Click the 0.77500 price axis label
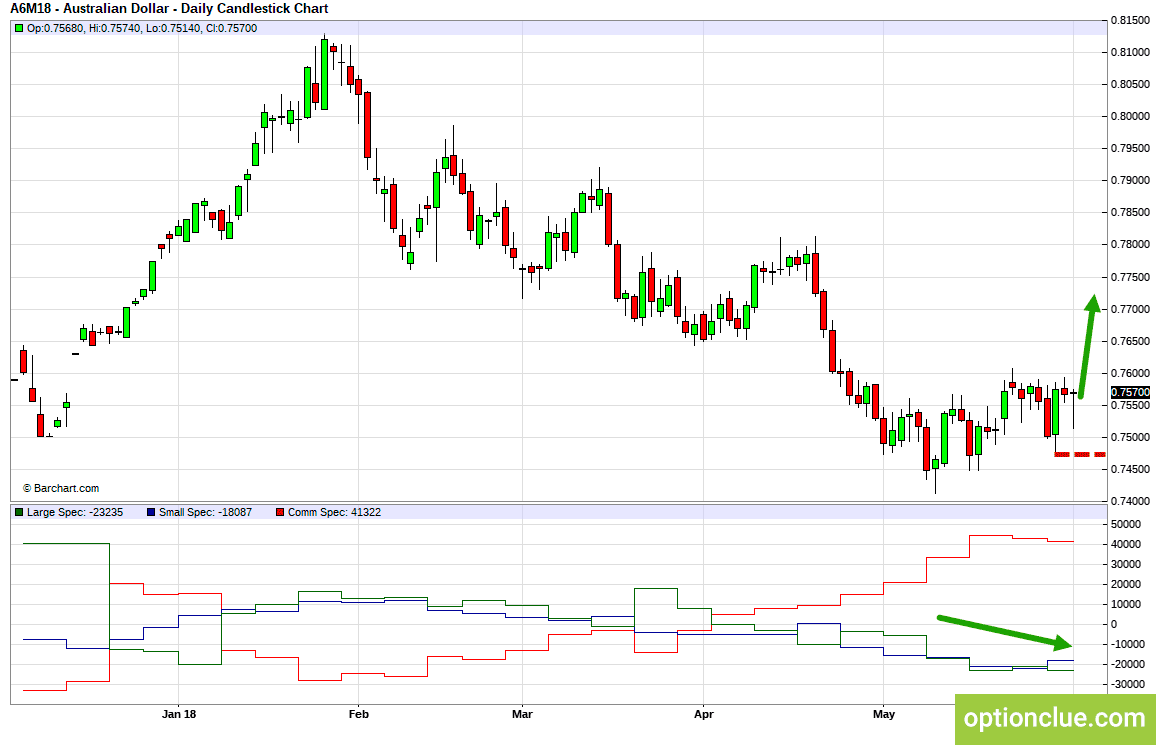The image size is (1156, 745). click(1129, 277)
